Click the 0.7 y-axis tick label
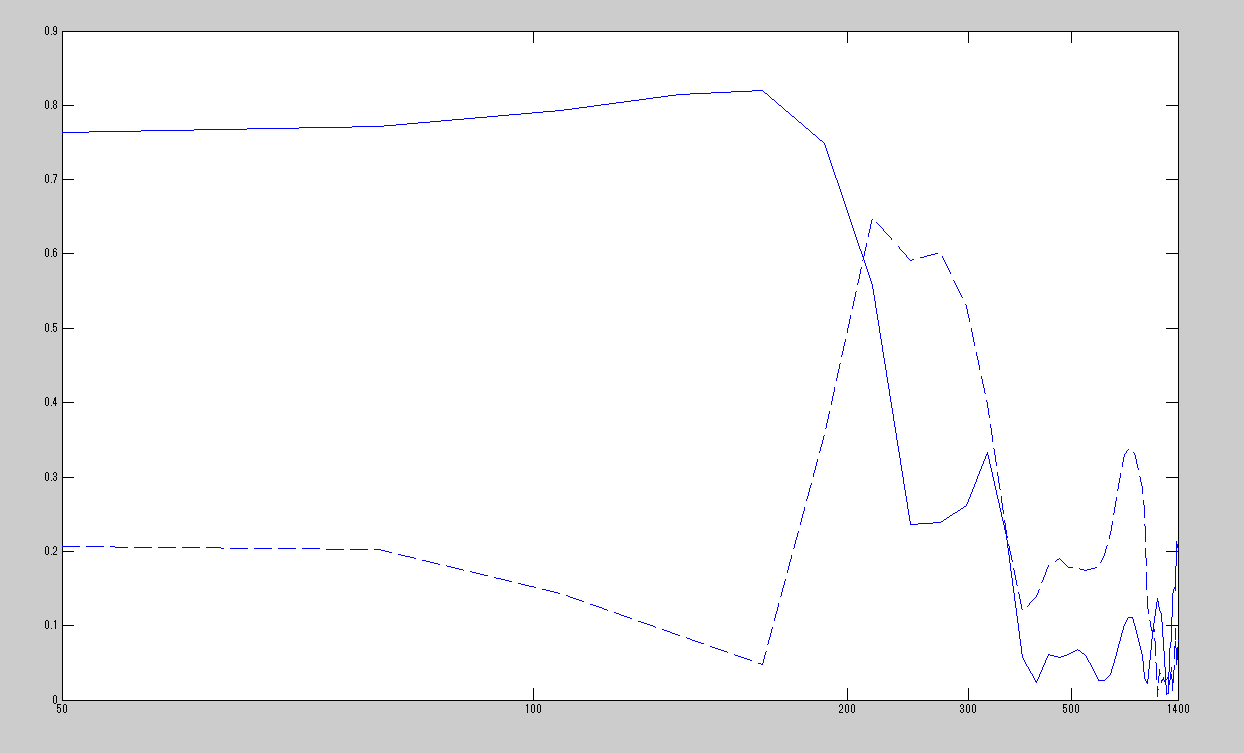The image size is (1244, 753). coord(49,179)
